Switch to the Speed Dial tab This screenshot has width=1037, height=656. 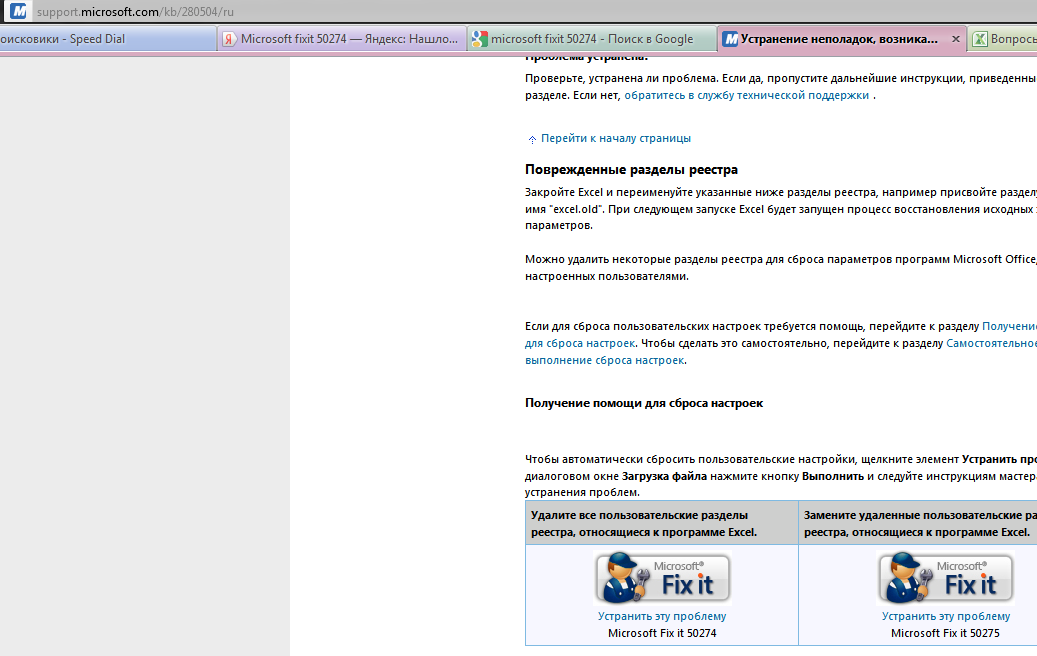[x=107, y=39]
